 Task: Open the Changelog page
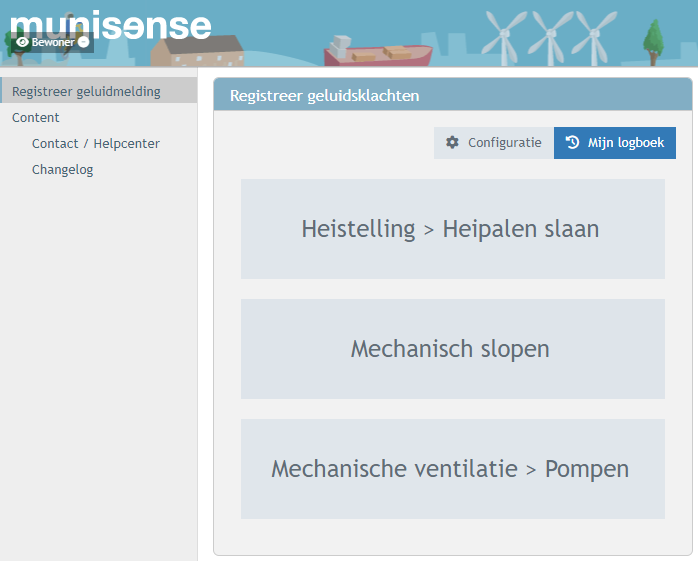click(x=62, y=169)
